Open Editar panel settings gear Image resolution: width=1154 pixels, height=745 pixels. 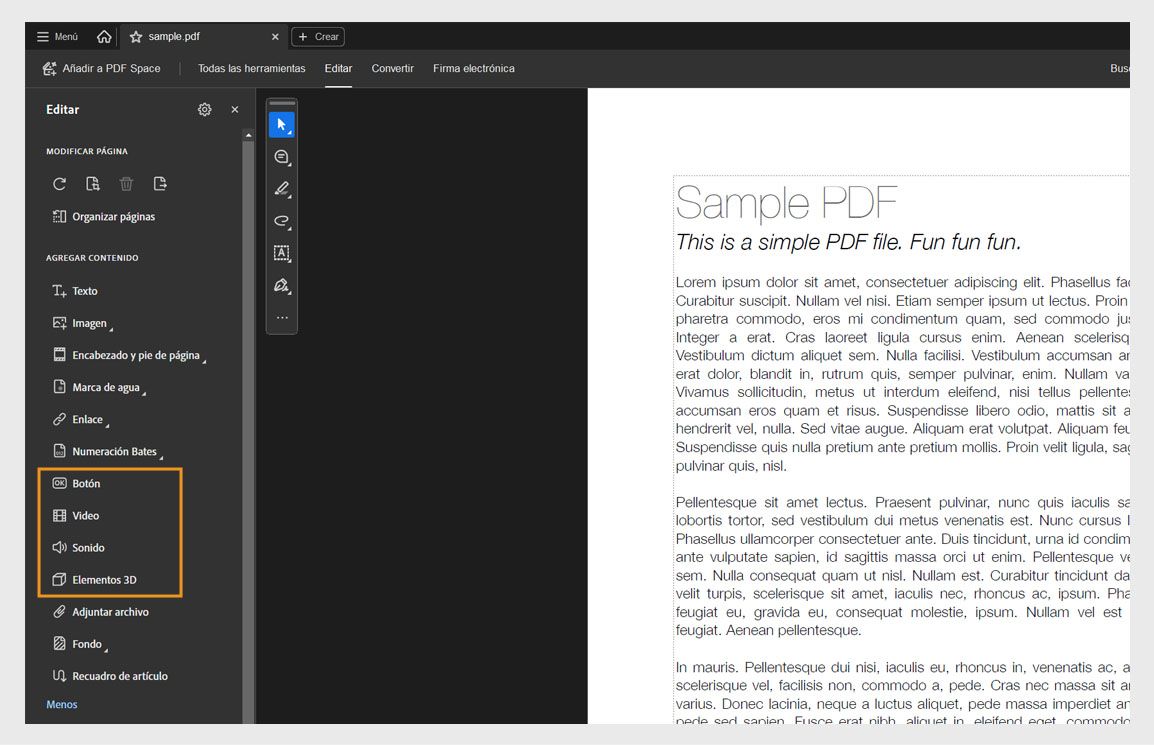pos(205,110)
